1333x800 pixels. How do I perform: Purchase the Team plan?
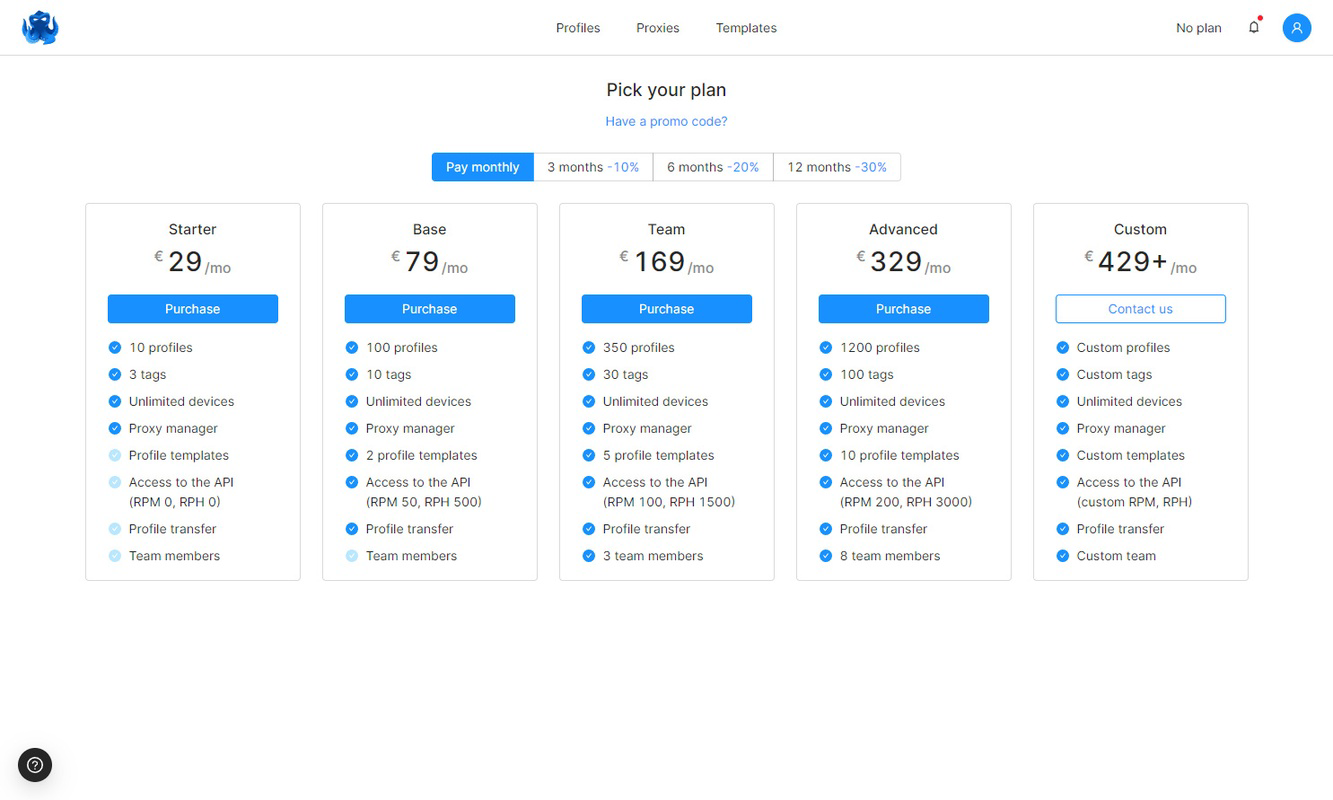[666, 309]
